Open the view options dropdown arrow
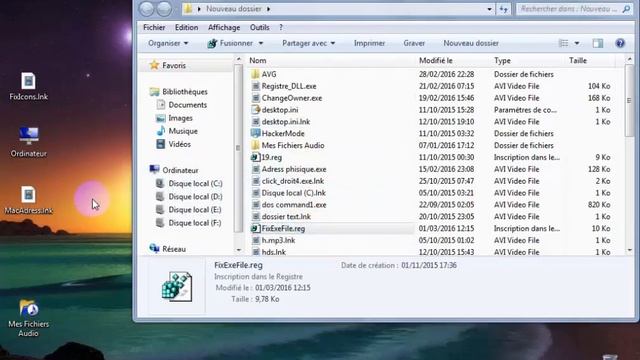 point(577,43)
